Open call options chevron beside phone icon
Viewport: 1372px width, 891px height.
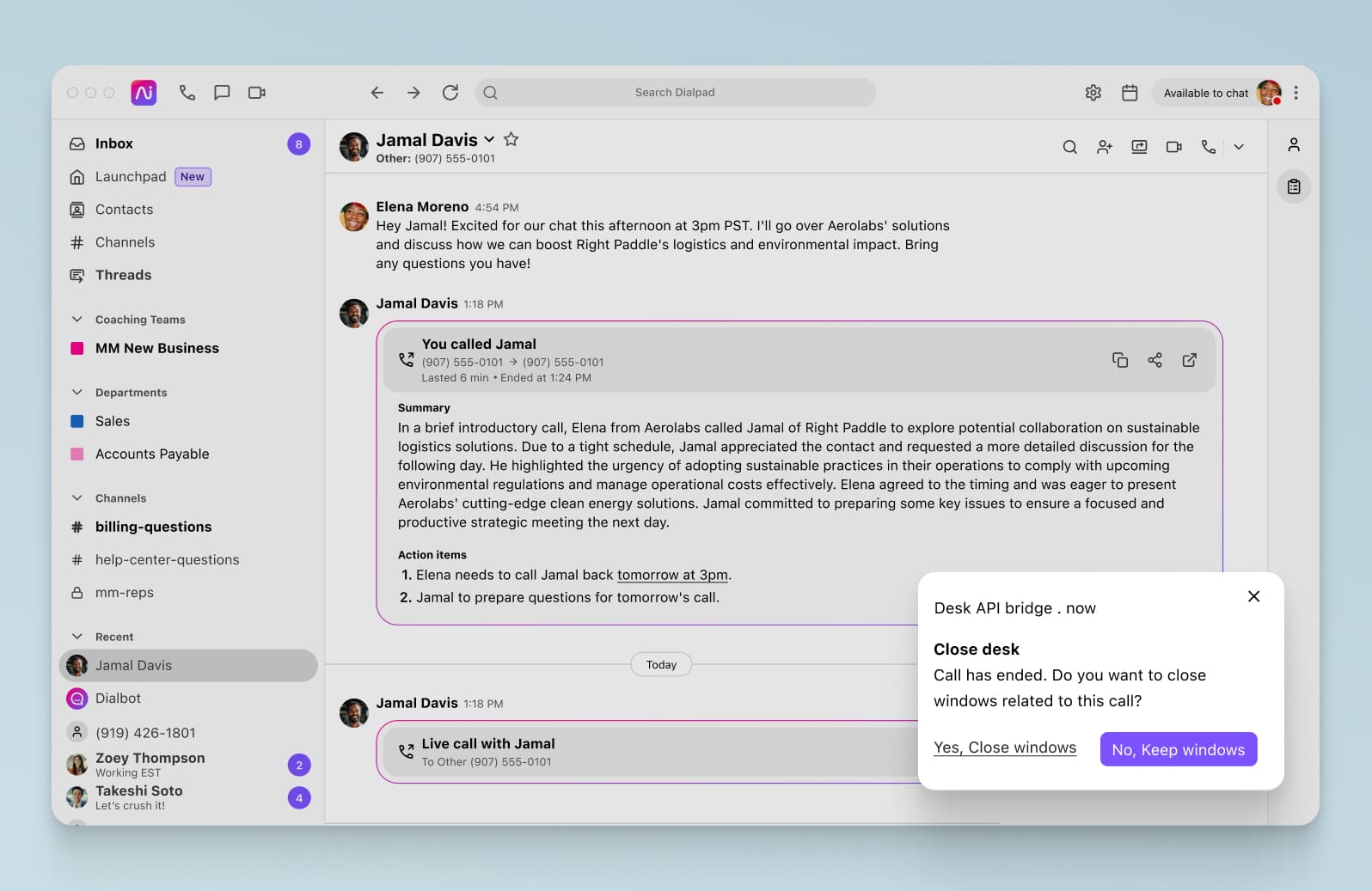click(1239, 147)
